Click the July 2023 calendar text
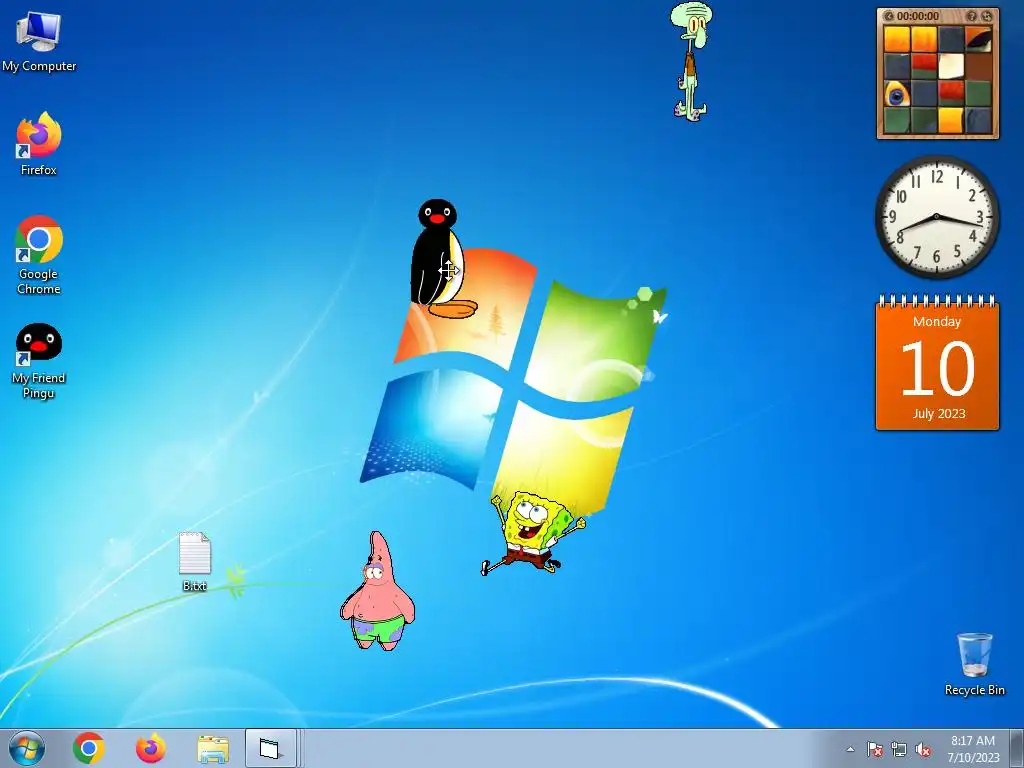This screenshot has width=1024, height=768. click(938, 413)
